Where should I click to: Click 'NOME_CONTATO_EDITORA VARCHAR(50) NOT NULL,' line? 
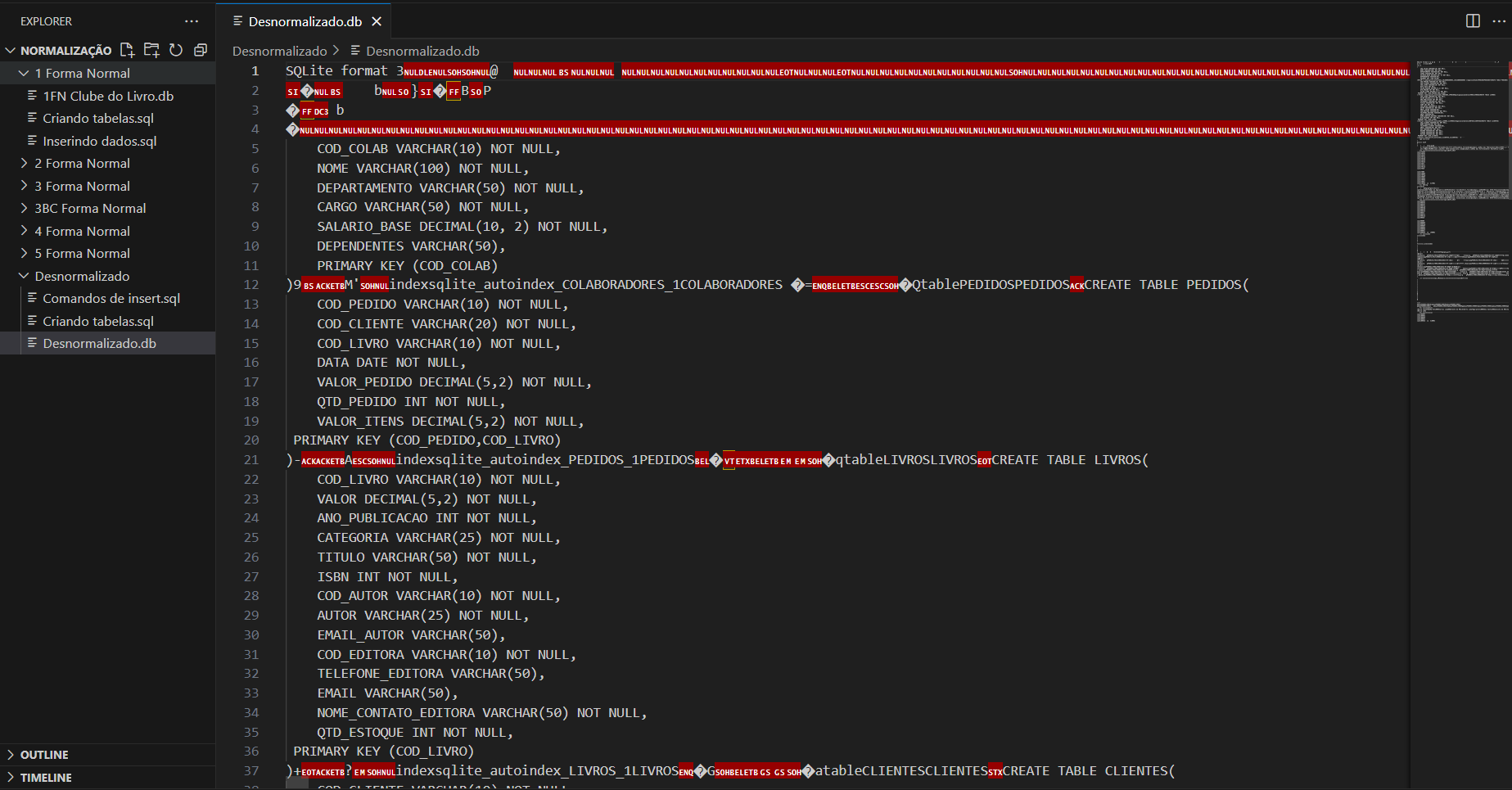pyautogui.click(x=482, y=713)
